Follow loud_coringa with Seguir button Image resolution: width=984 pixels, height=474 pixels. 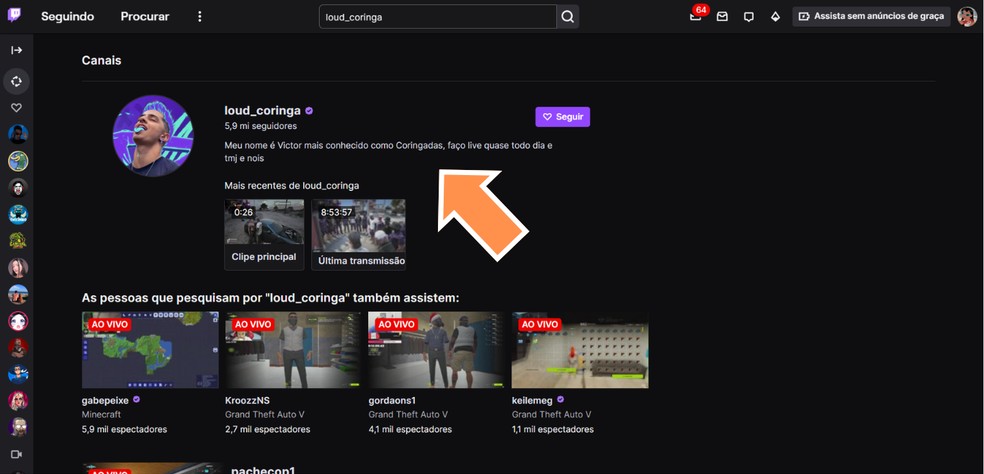click(x=562, y=117)
